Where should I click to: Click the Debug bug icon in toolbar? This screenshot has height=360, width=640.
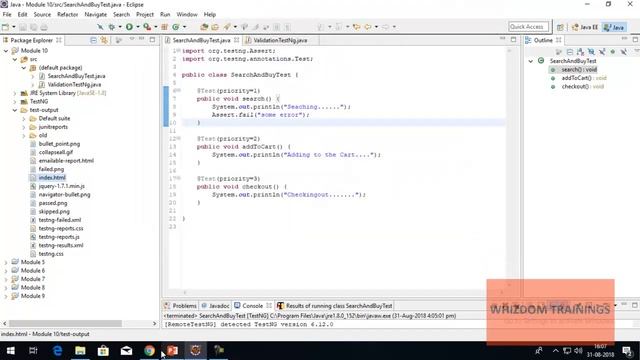click(x=111, y=27)
